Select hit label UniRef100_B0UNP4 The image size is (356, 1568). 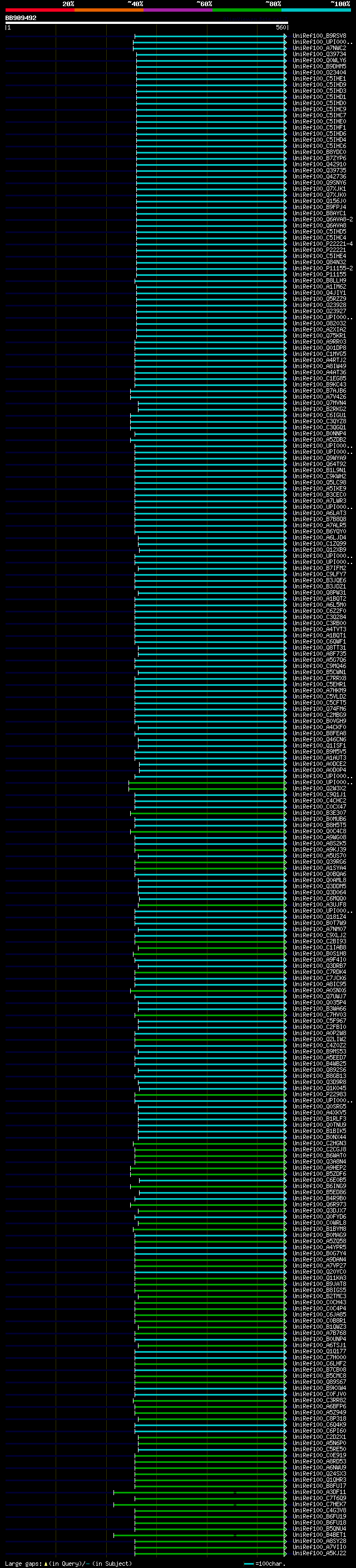tap(319, 1338)
